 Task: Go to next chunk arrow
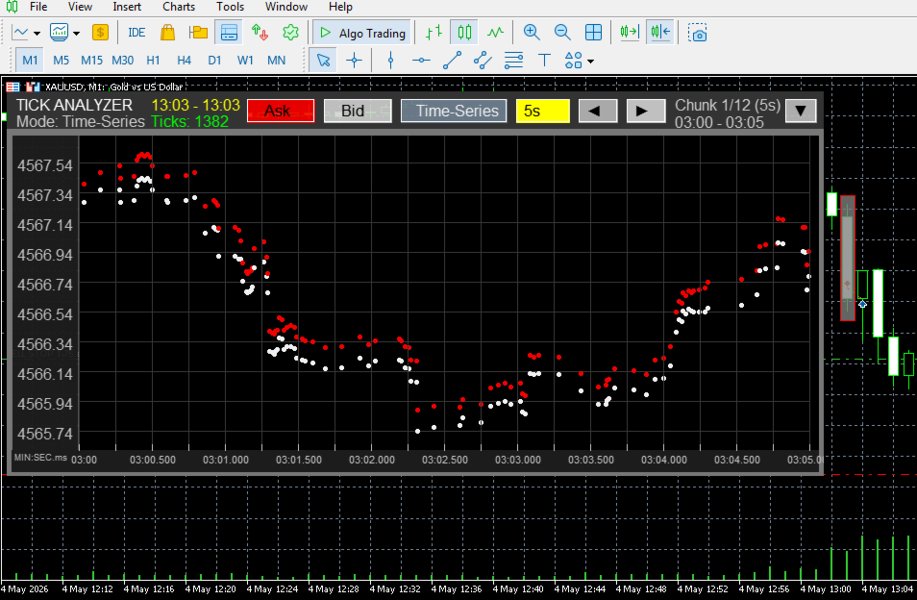[x=646, y=111]
